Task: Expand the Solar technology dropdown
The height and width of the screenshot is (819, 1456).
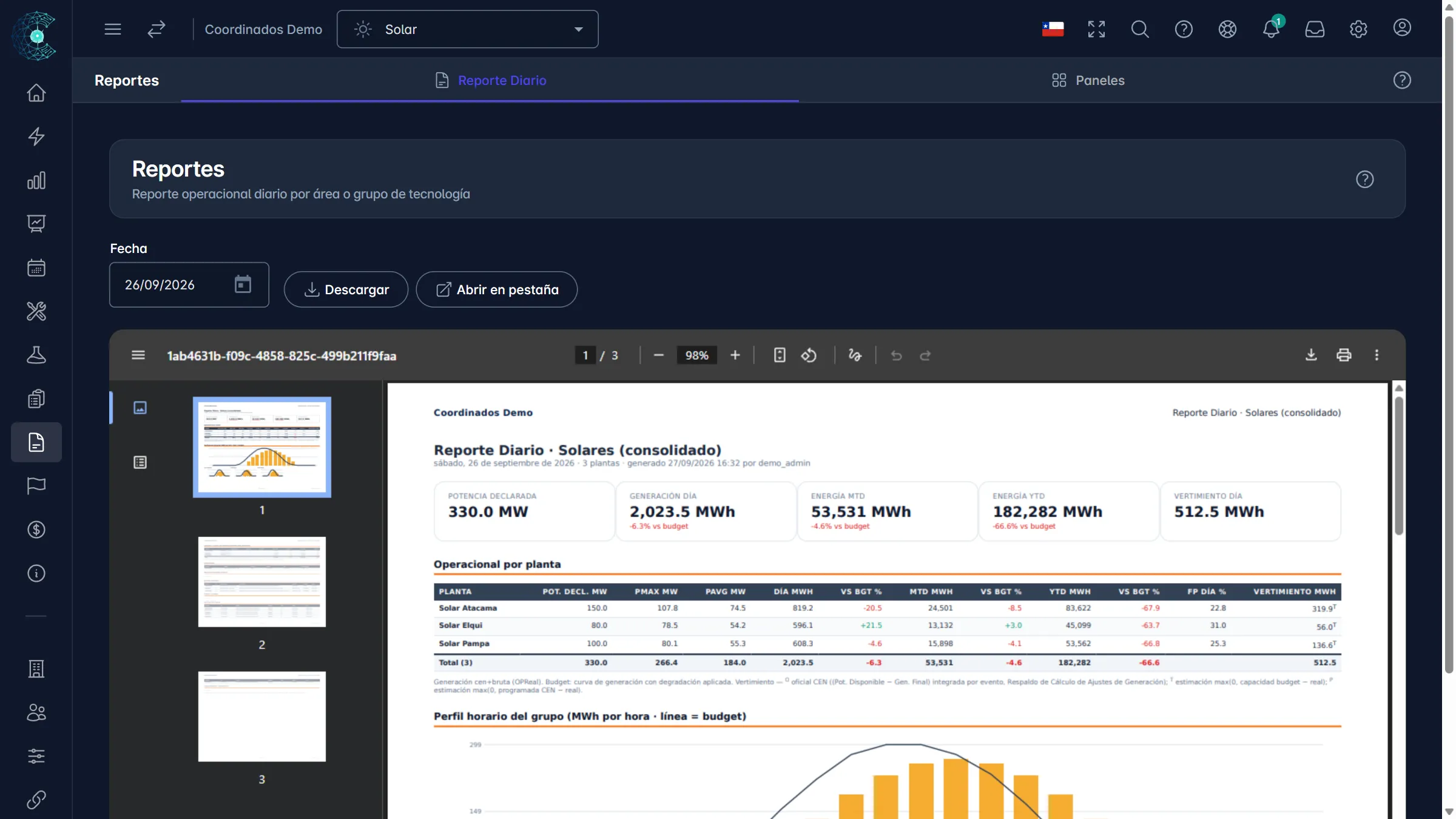Action: [467, 29]
